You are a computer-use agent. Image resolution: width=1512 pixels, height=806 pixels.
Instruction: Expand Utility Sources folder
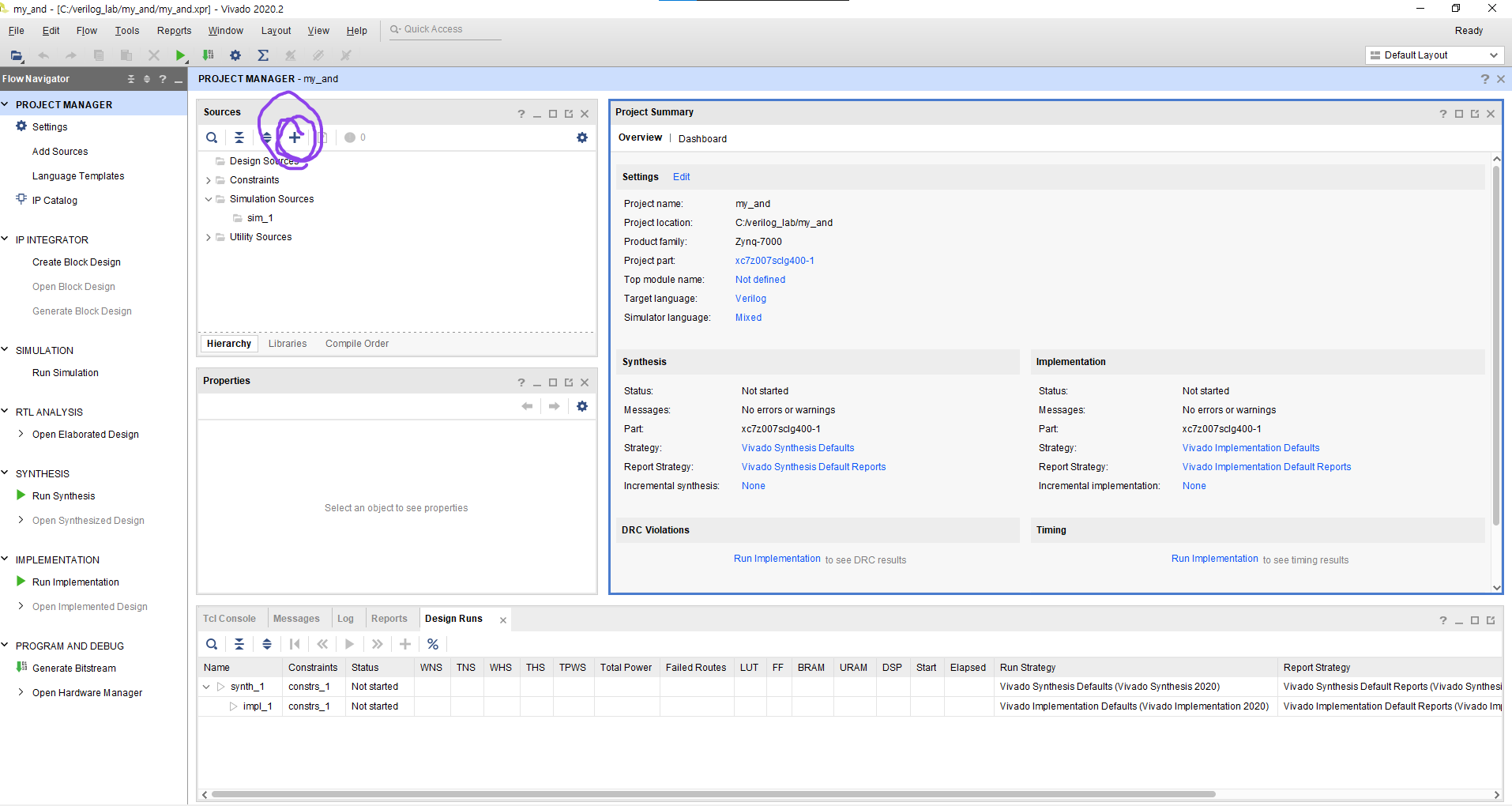(209, 237)
